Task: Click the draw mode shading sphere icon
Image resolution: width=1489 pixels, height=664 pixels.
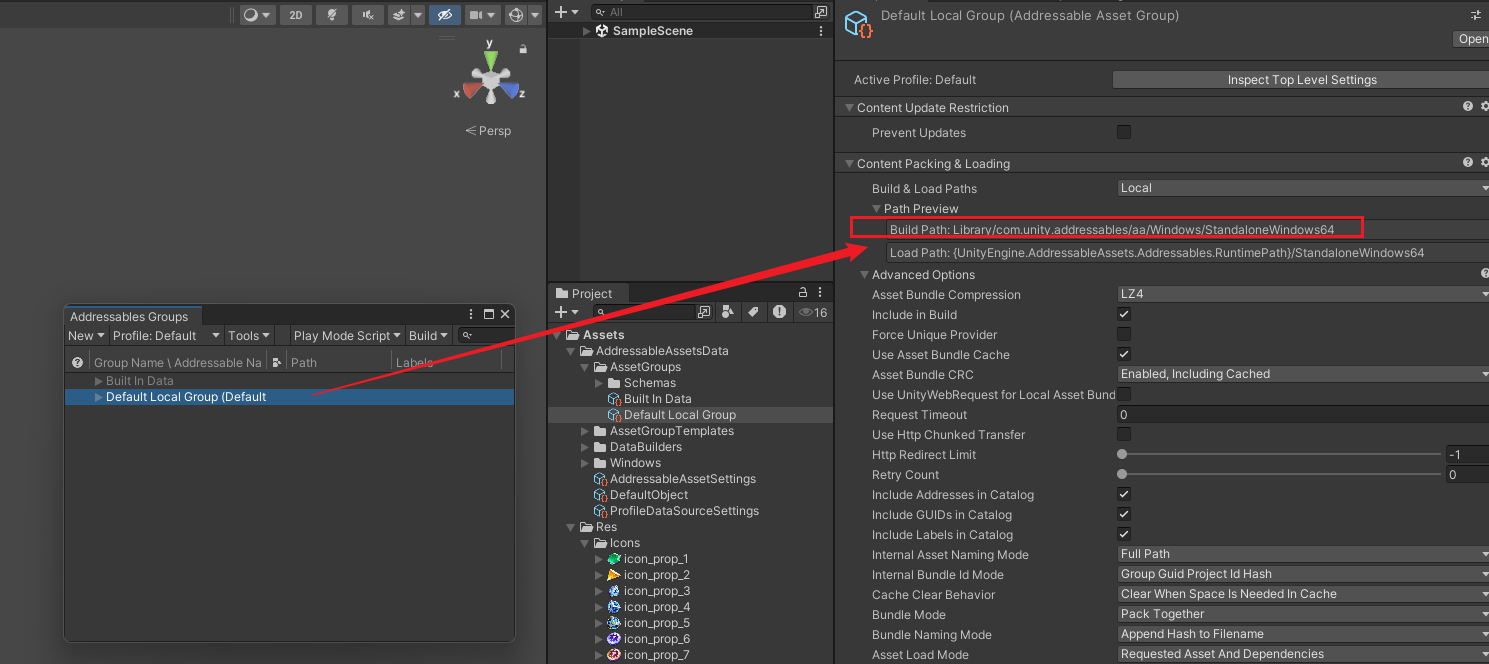Action: coord(251,15)
